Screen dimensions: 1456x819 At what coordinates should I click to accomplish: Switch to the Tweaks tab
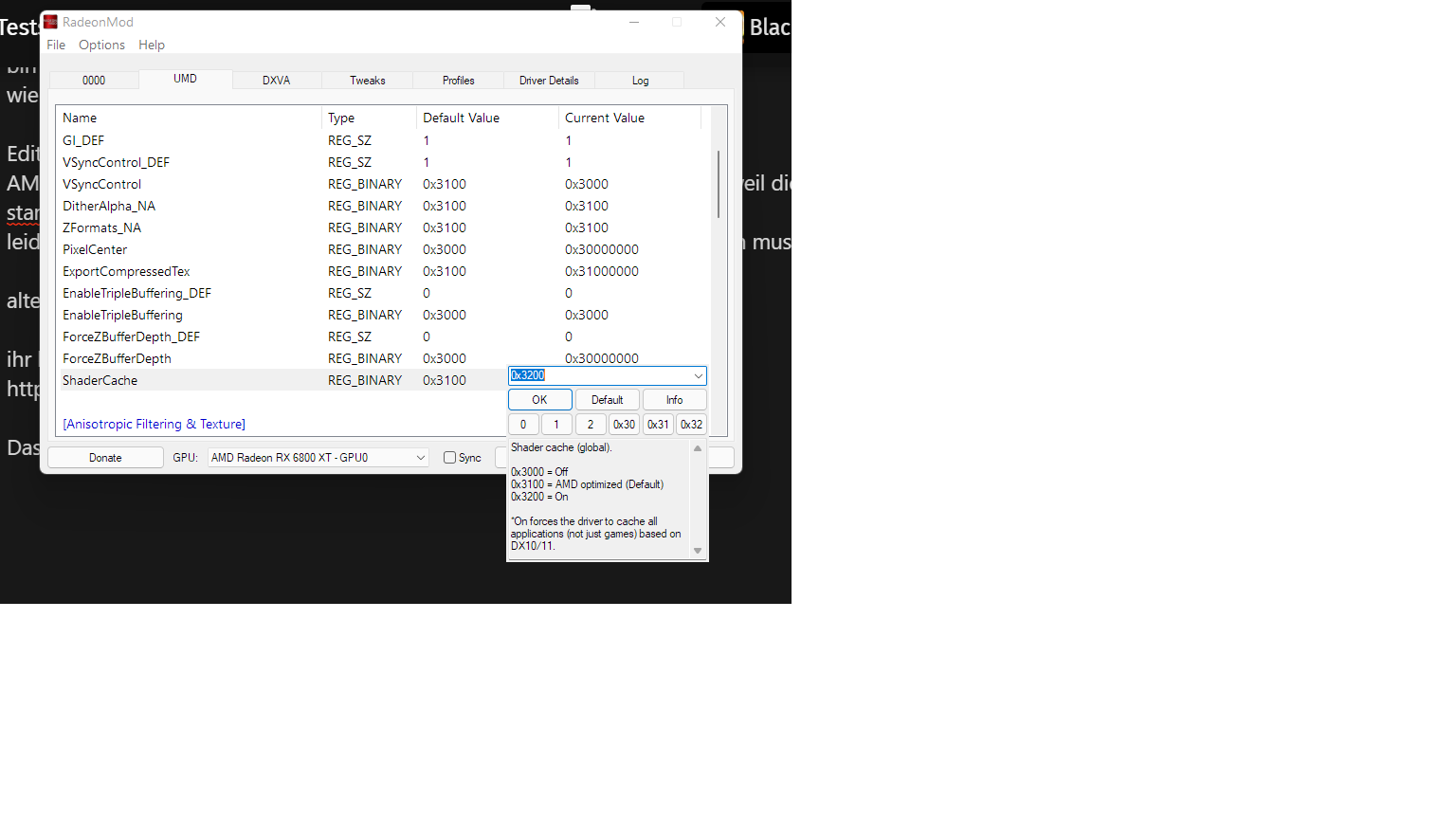point(368,81)
